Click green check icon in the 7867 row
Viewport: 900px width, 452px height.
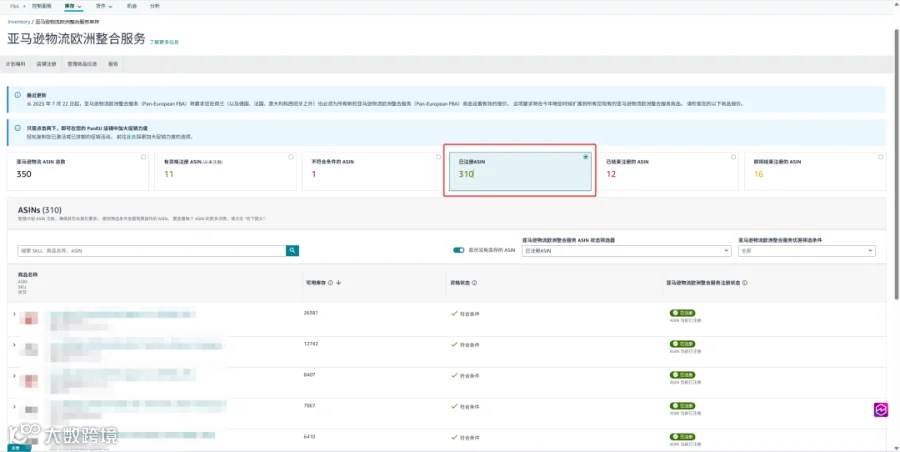point(454,407)
